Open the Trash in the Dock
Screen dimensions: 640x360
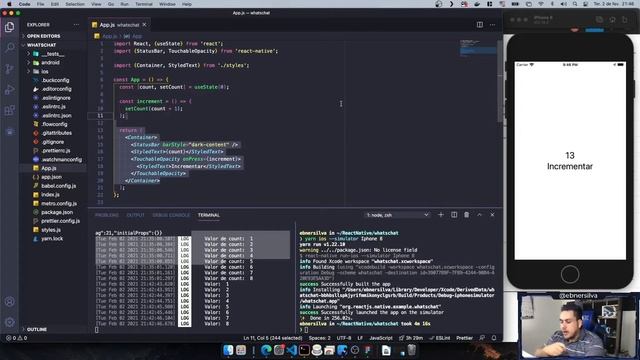[x=412, y=350]
